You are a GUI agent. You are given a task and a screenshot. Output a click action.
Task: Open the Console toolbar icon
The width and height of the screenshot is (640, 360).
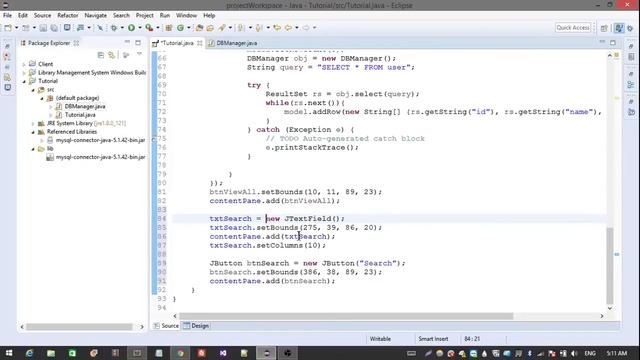(67, 28)
